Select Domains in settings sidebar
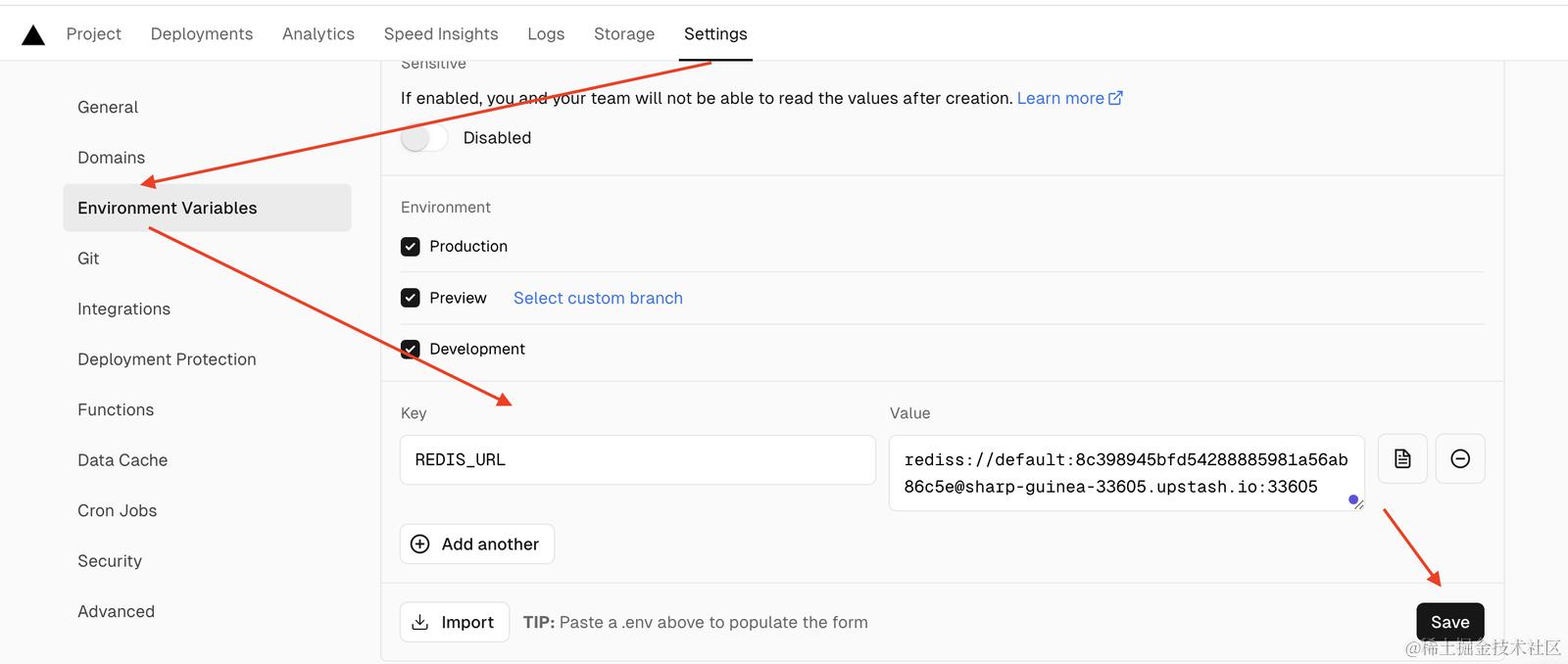Image resolution: width=1568 pixels, height=664 pixels. coord(111,158)
